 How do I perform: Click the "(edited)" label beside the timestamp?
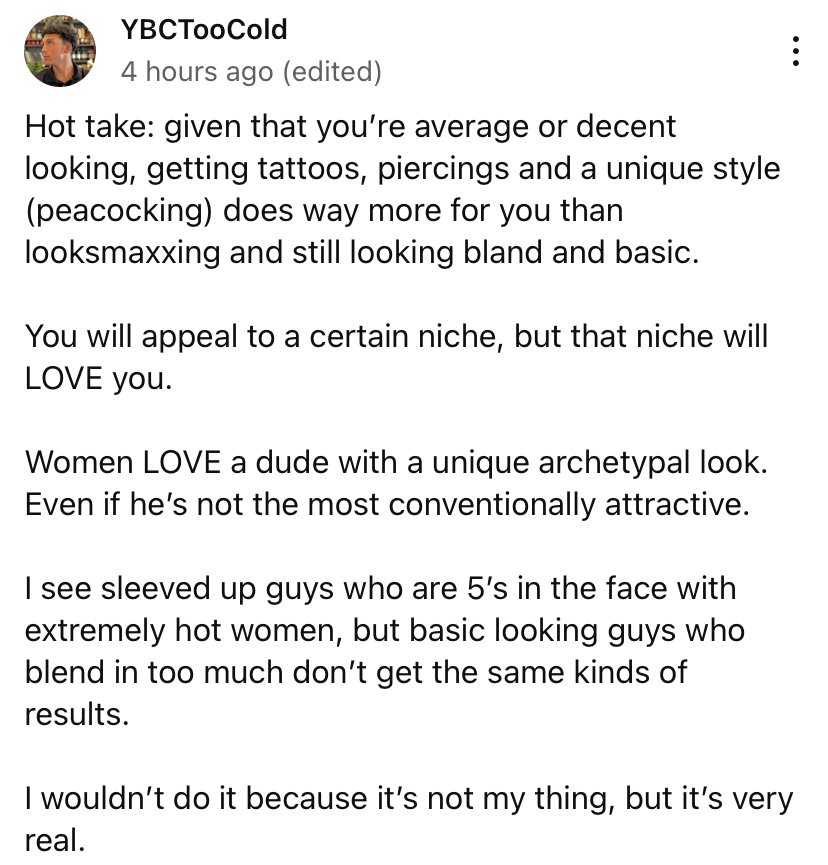point(332,72)
